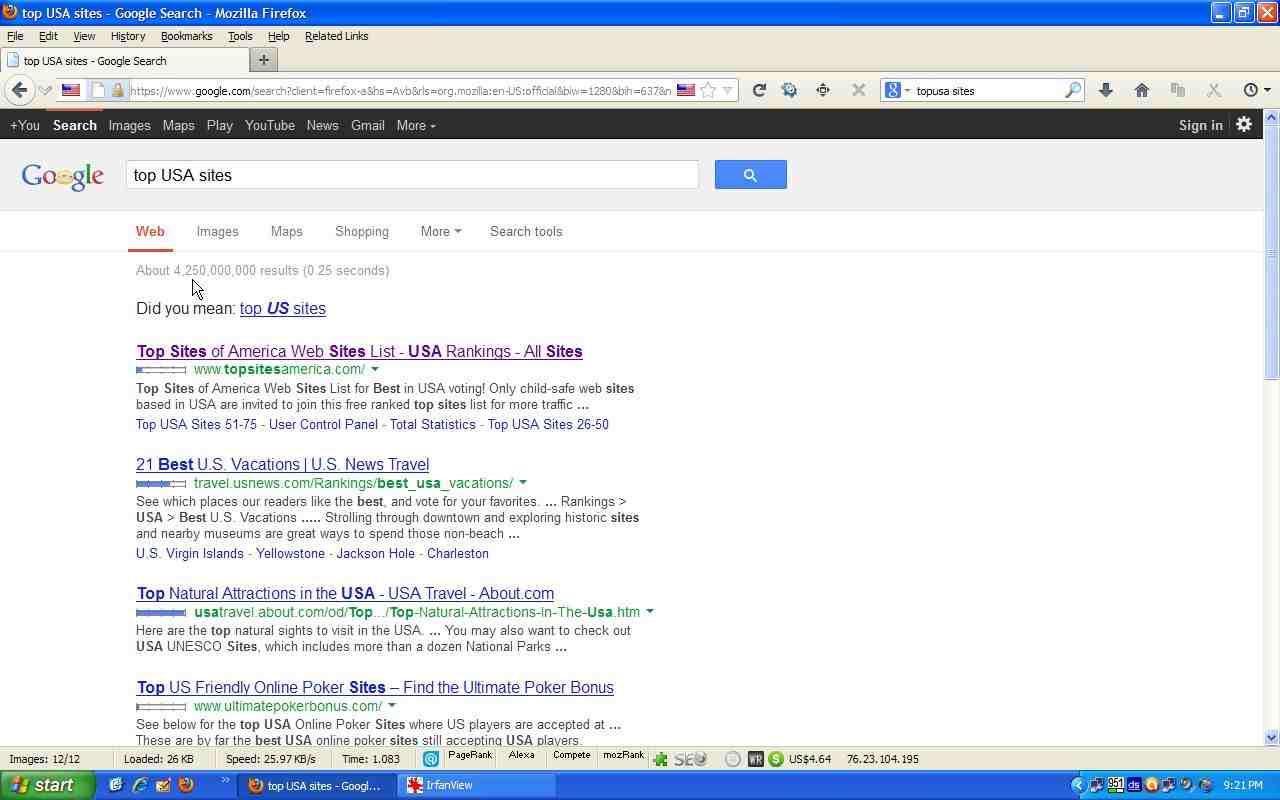Click the green puzzle add-on icon in status bar
Image resolution: width=1280 pixels, height=800 pixels.
pyautogui.click(x=660, y=759)
